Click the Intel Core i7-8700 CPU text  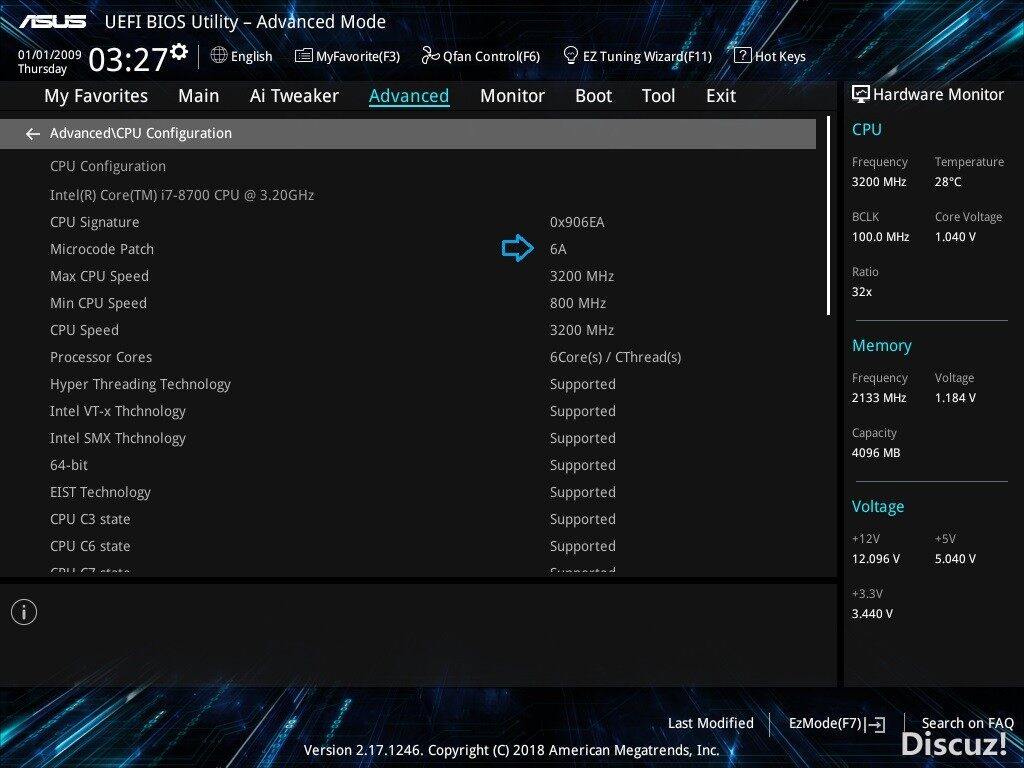click(x=182, y=195)
